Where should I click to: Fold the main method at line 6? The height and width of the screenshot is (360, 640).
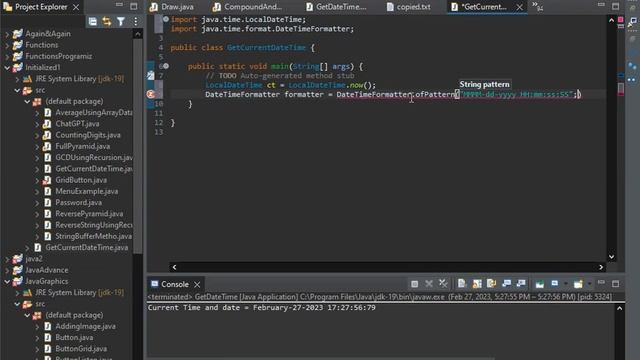click(x=166, y=66)
